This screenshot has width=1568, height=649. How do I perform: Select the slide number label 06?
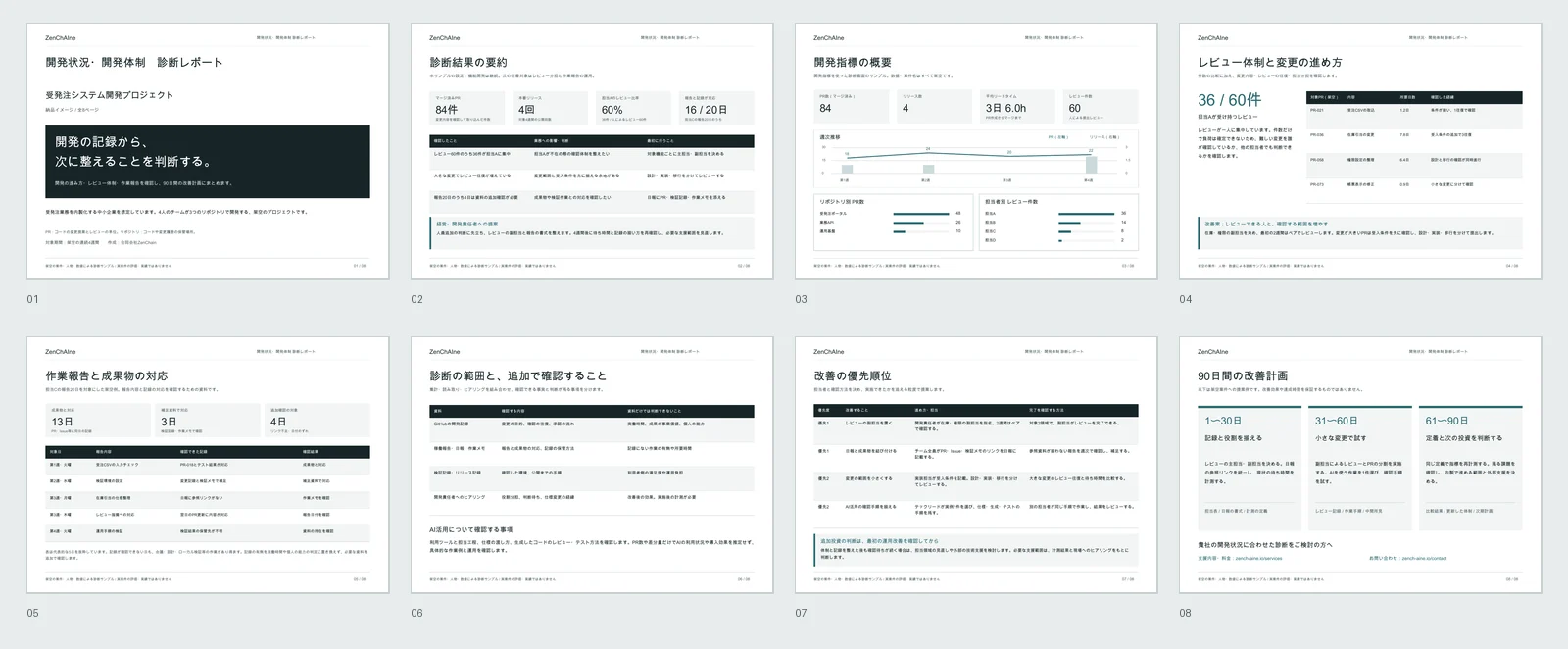point(417,613)
